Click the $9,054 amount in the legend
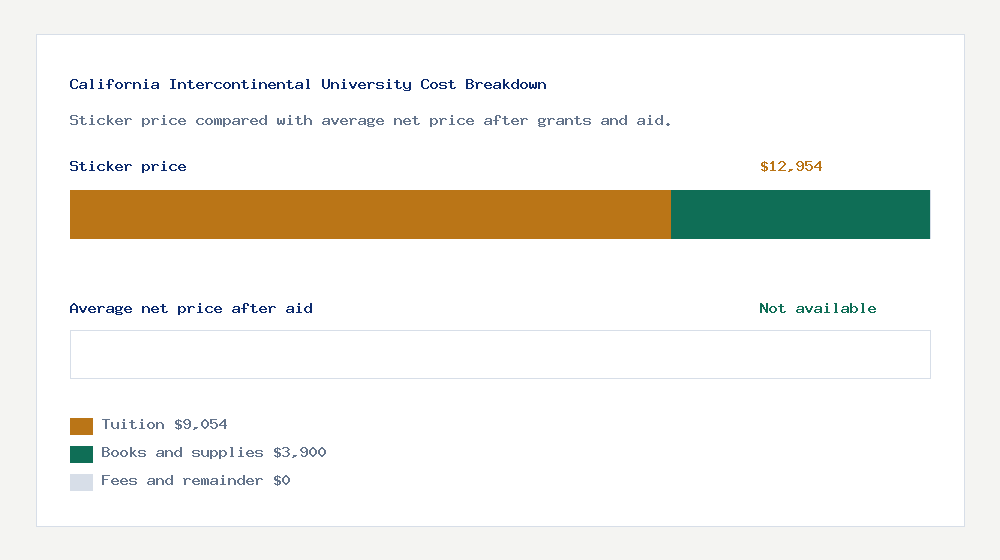 [x=201, y=424]
